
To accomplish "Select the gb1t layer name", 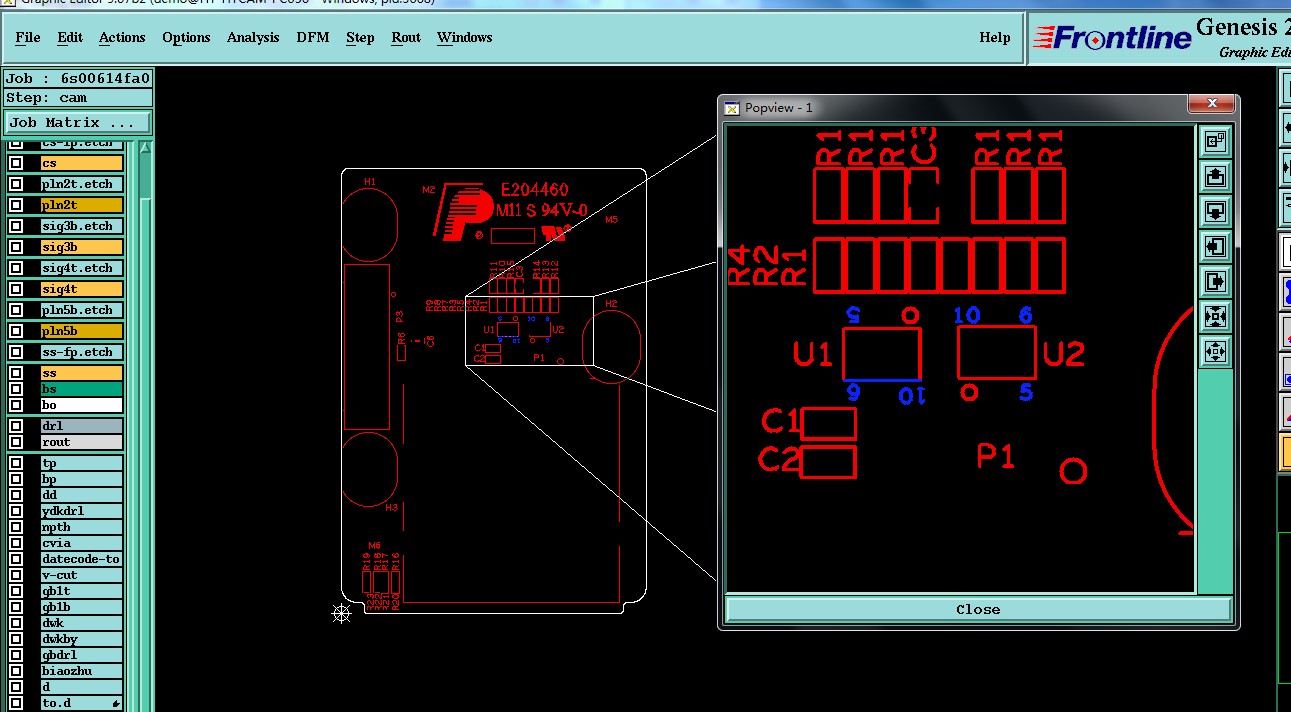I will [81, 591].
